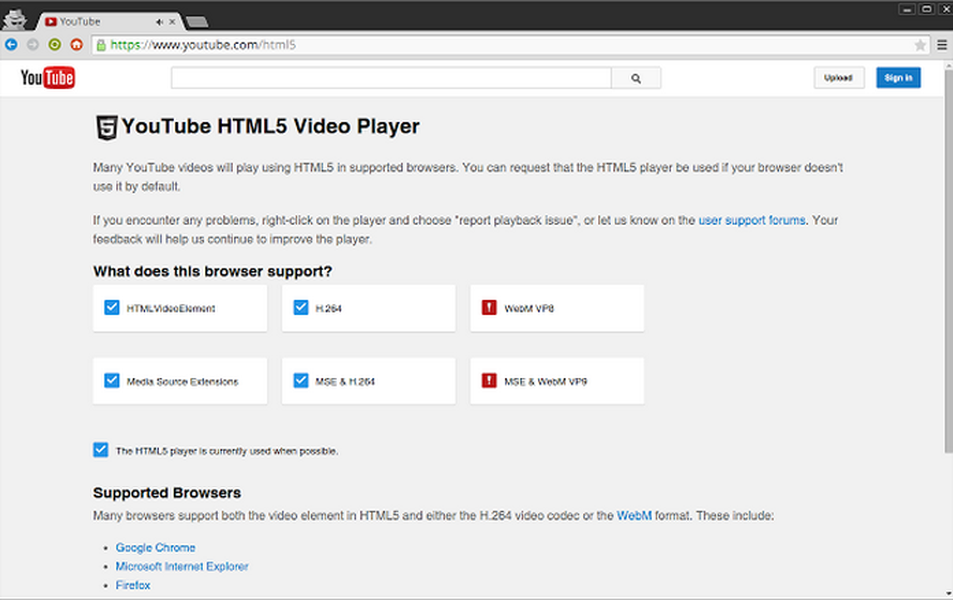Click the browser forward arrow icon
953x600 pixels.
(33, 44)
